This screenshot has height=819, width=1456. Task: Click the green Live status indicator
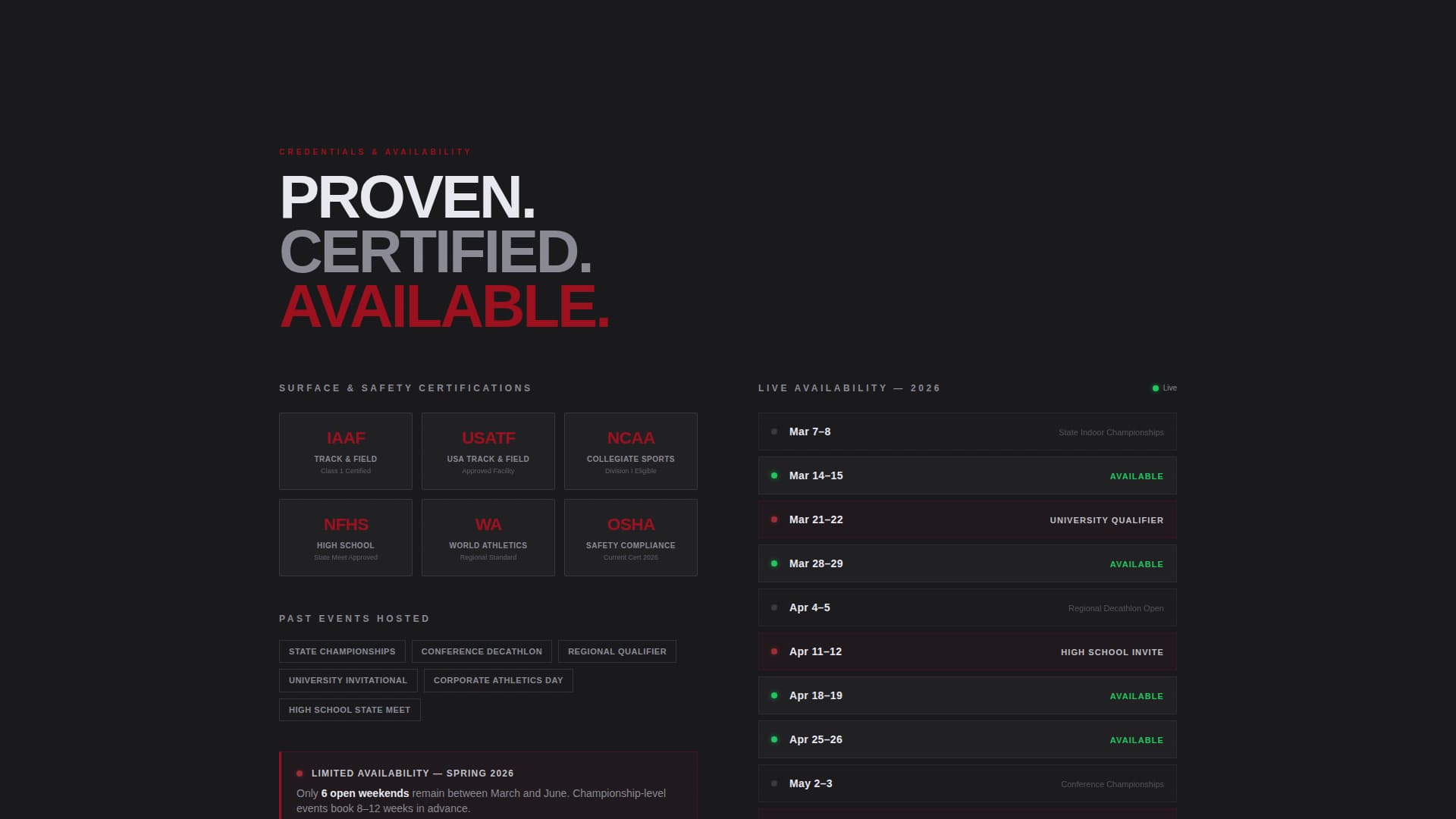point(1155,388)
